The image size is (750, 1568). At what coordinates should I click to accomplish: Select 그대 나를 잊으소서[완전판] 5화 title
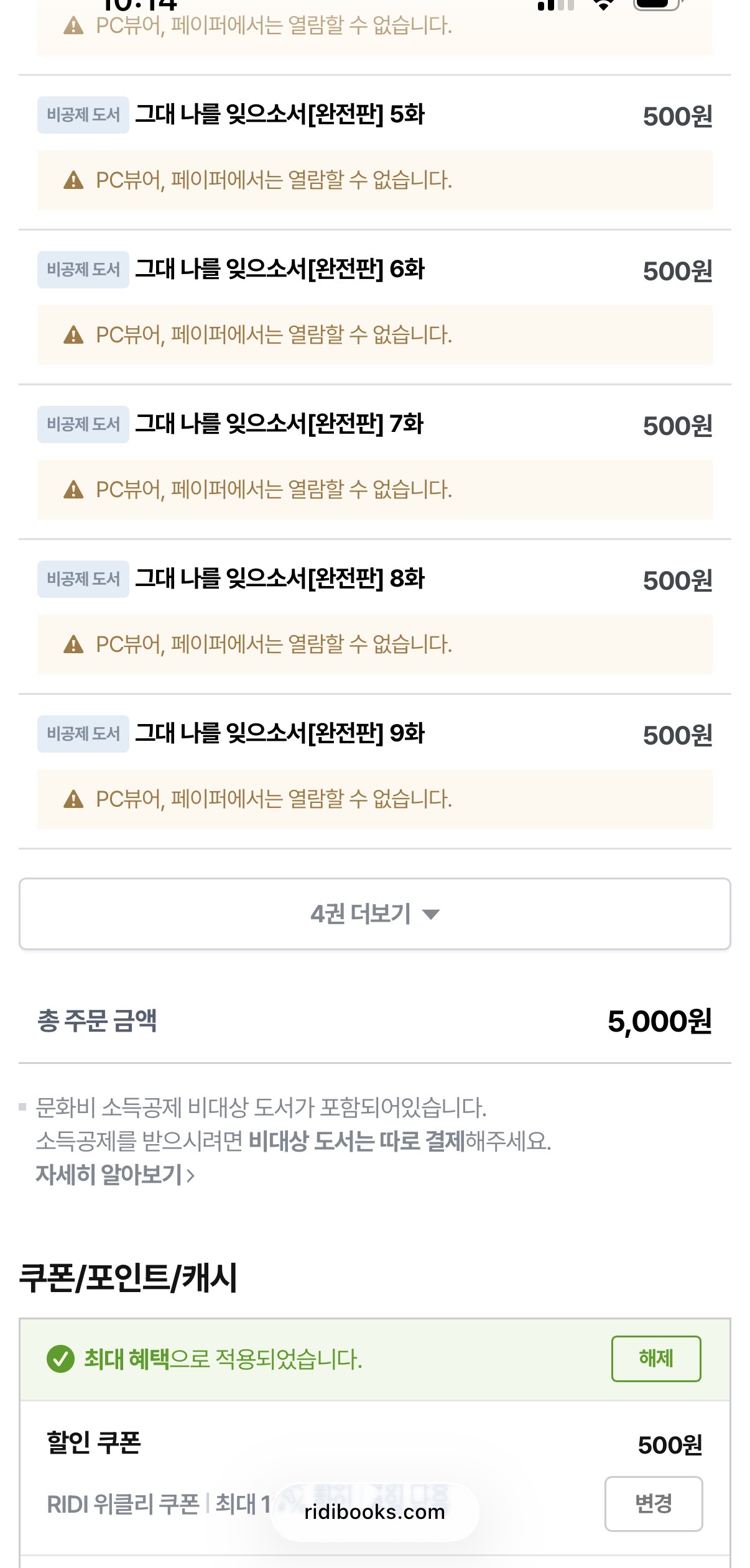[x=280, y=115]
